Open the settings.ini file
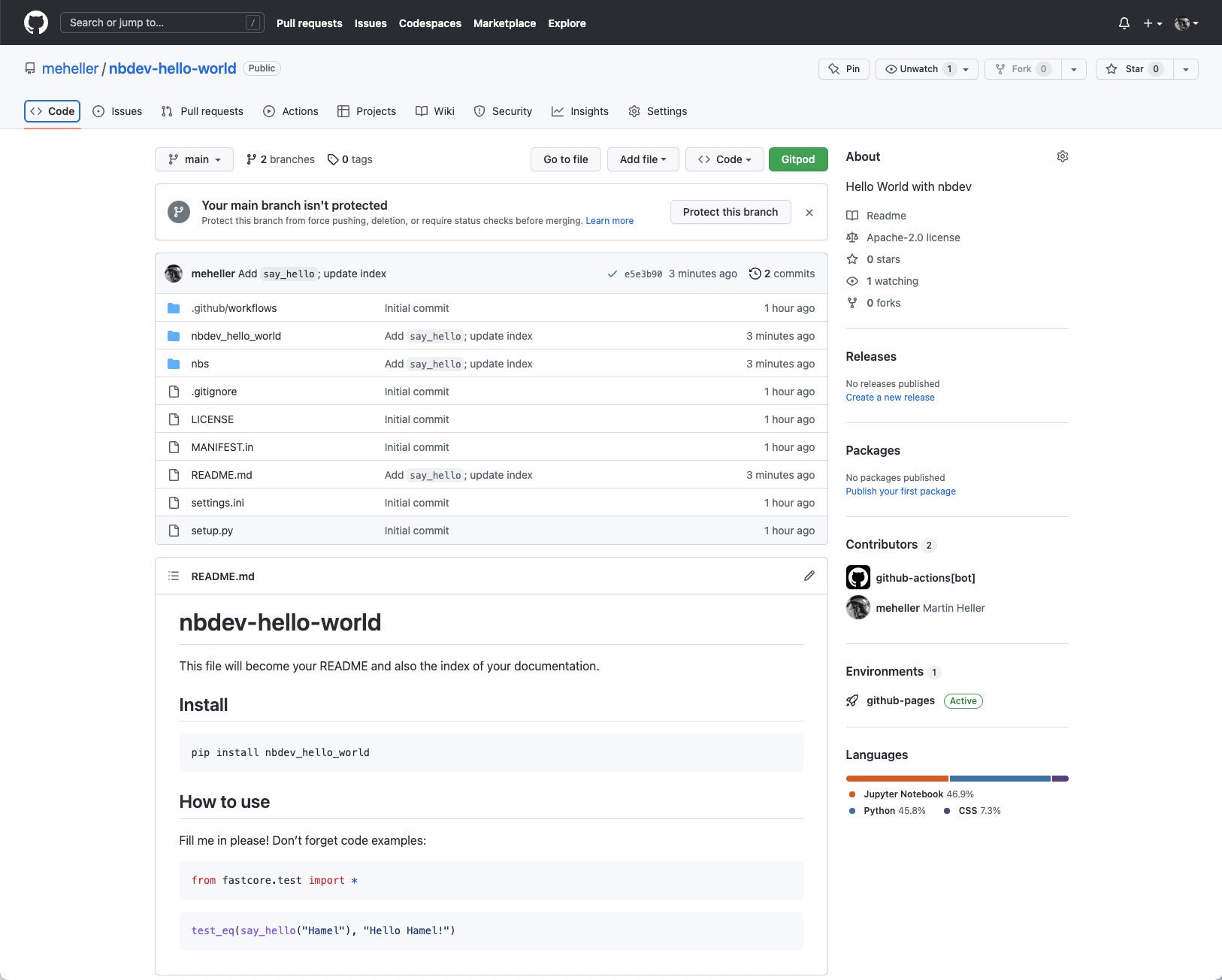Screen dimensions: 1222x980 (218, 503)
